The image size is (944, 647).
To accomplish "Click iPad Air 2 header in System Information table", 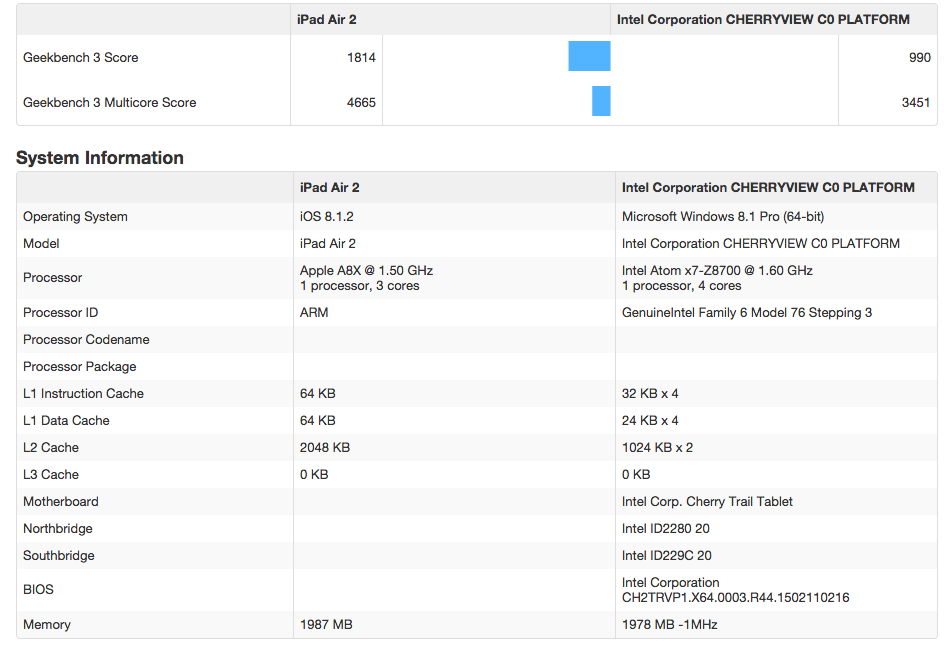I will (330, 187).
